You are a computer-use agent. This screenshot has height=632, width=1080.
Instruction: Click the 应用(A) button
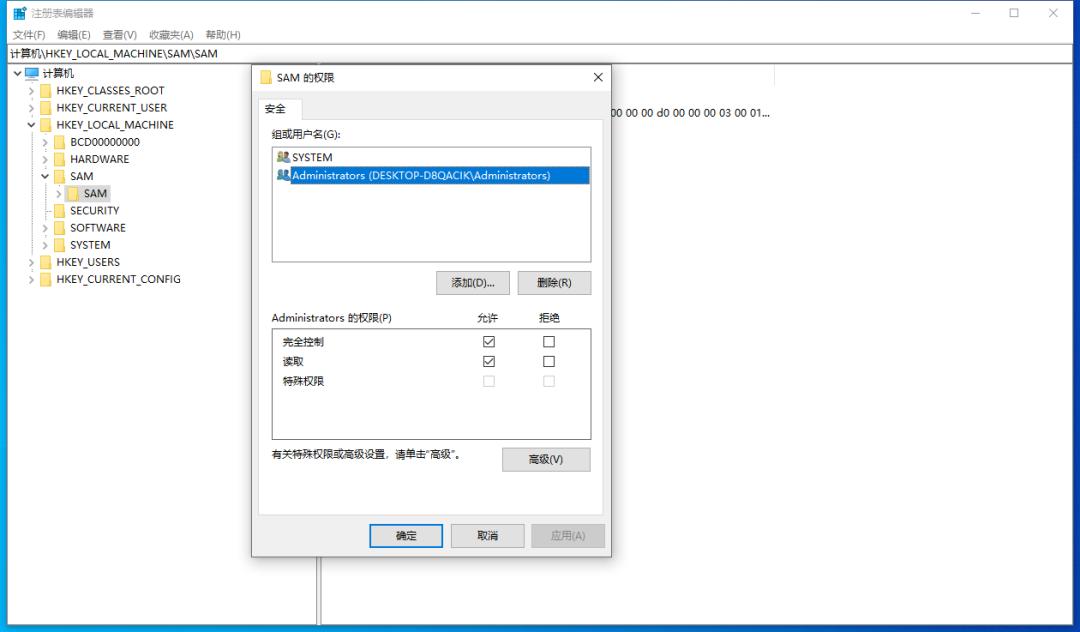pos(568,536)
